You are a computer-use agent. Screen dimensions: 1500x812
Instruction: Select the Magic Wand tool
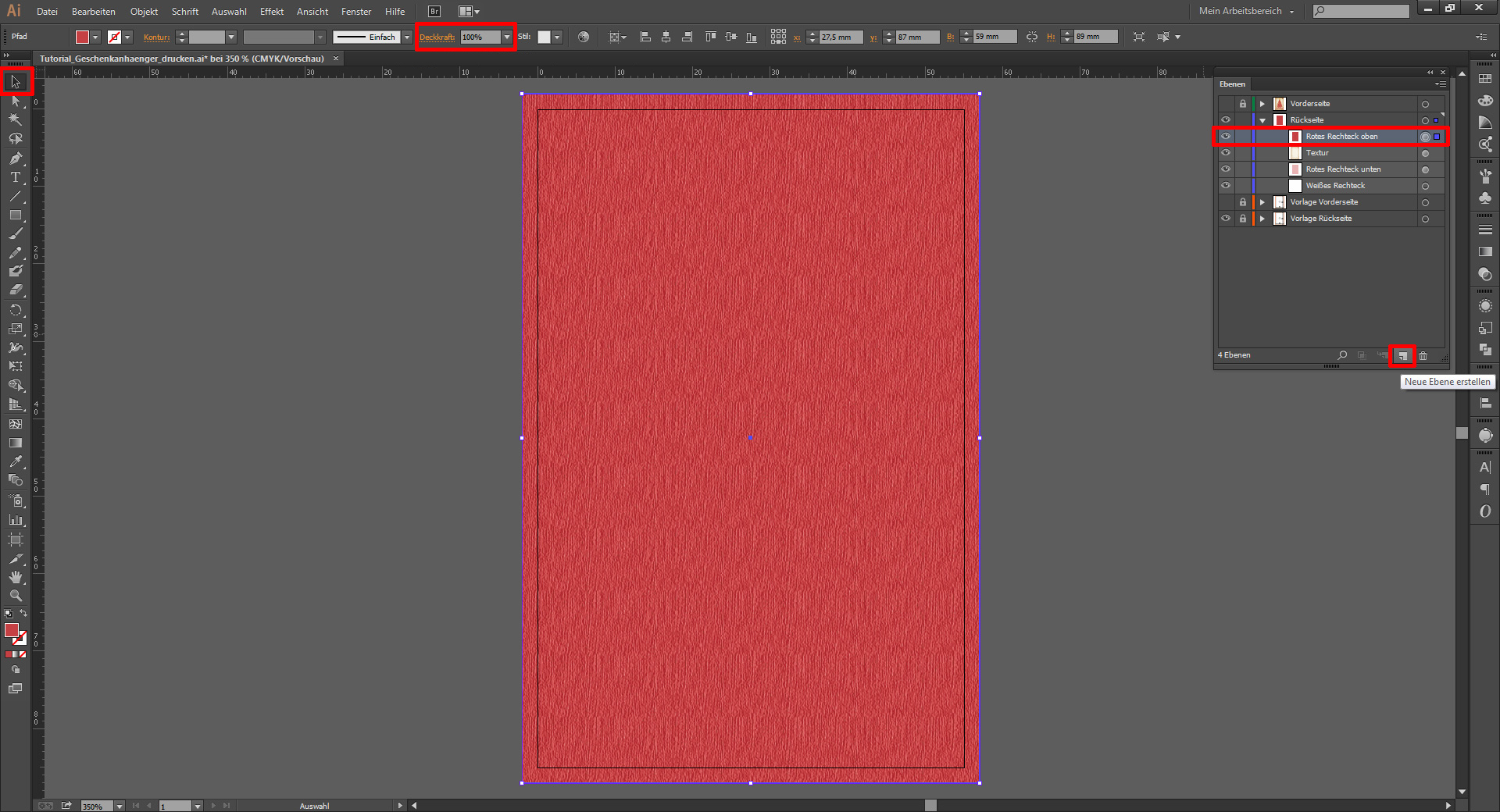(16, 119)
